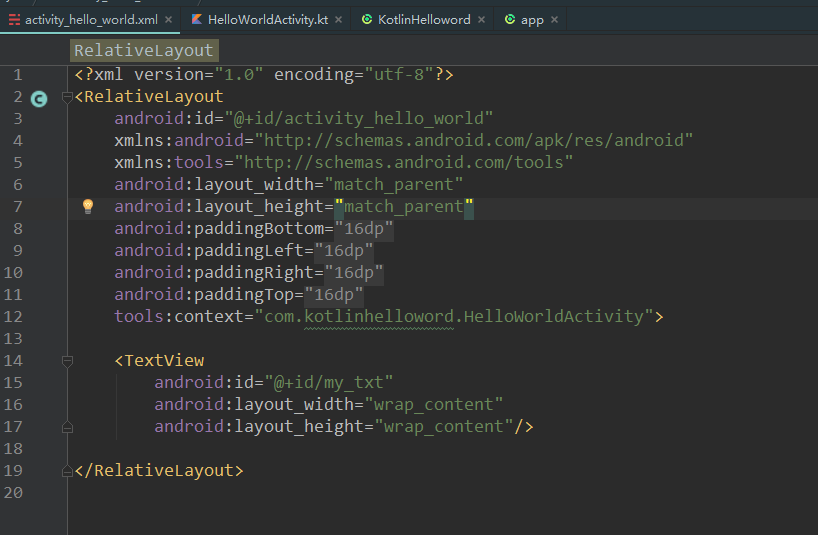Switch to the KotlinHelloword tab
Screen dimensions: 818x535
(x=424, y=20)
